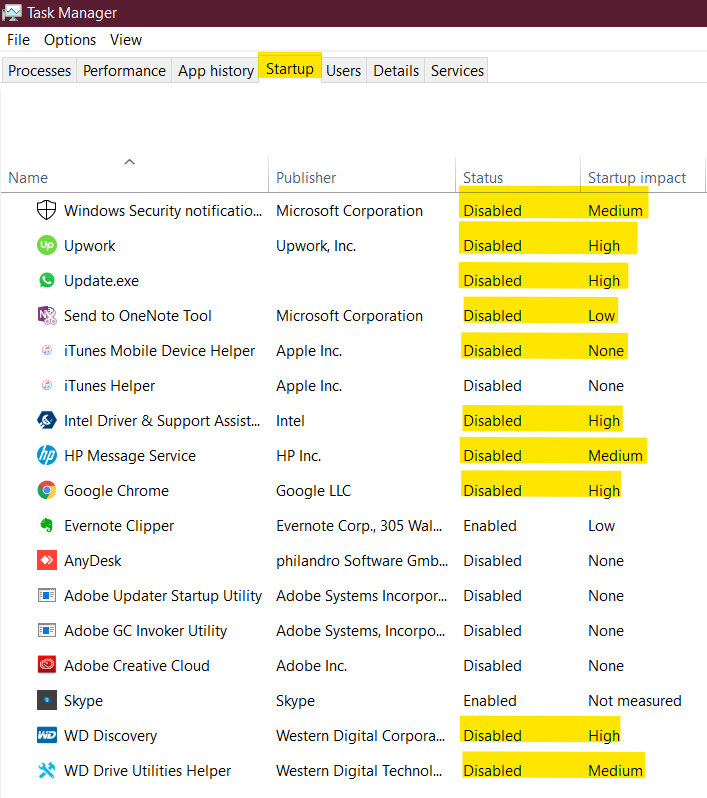Click 'Adobe Creative Cloud' name text
Viewport: 707px width, 798px height.
(136, 666)
